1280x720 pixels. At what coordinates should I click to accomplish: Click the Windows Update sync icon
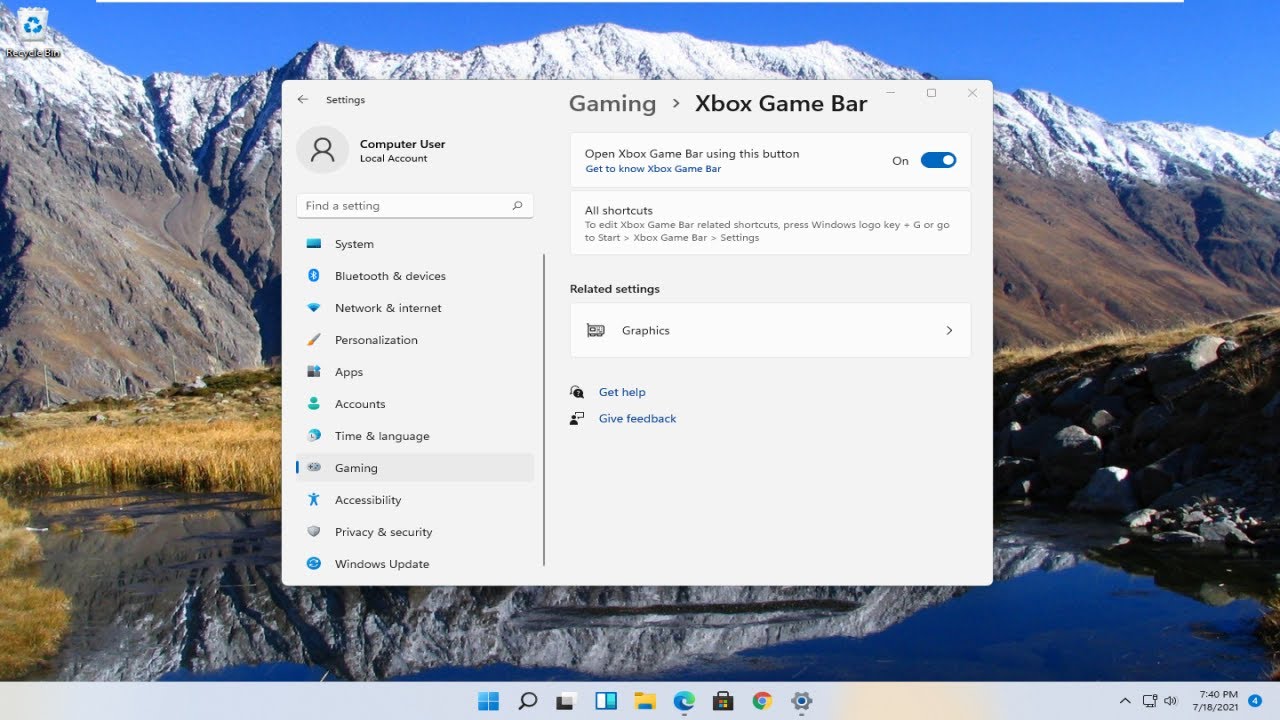point(314,564)
